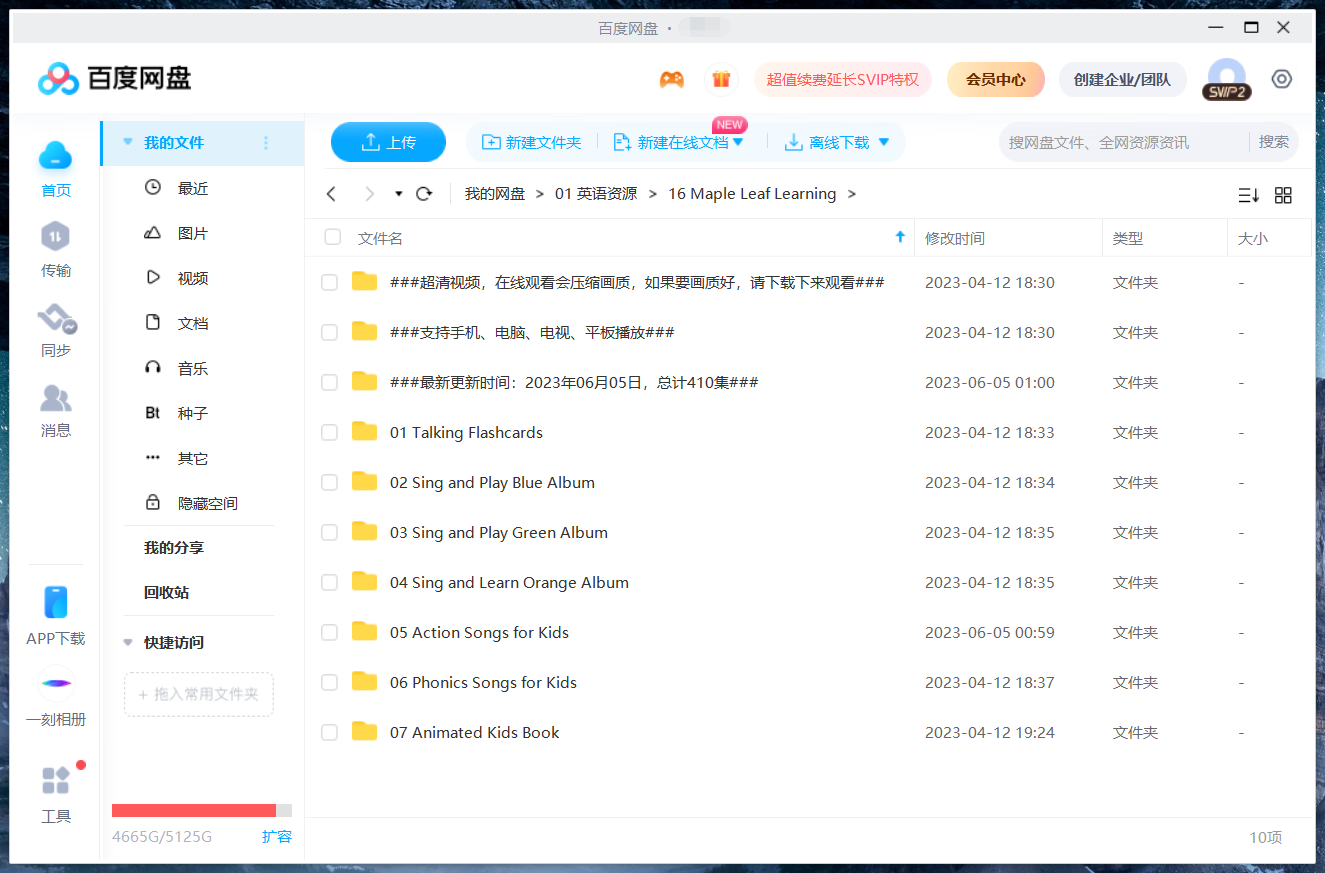Check the box for 07 Animated Kids Book

pos(329,732)
